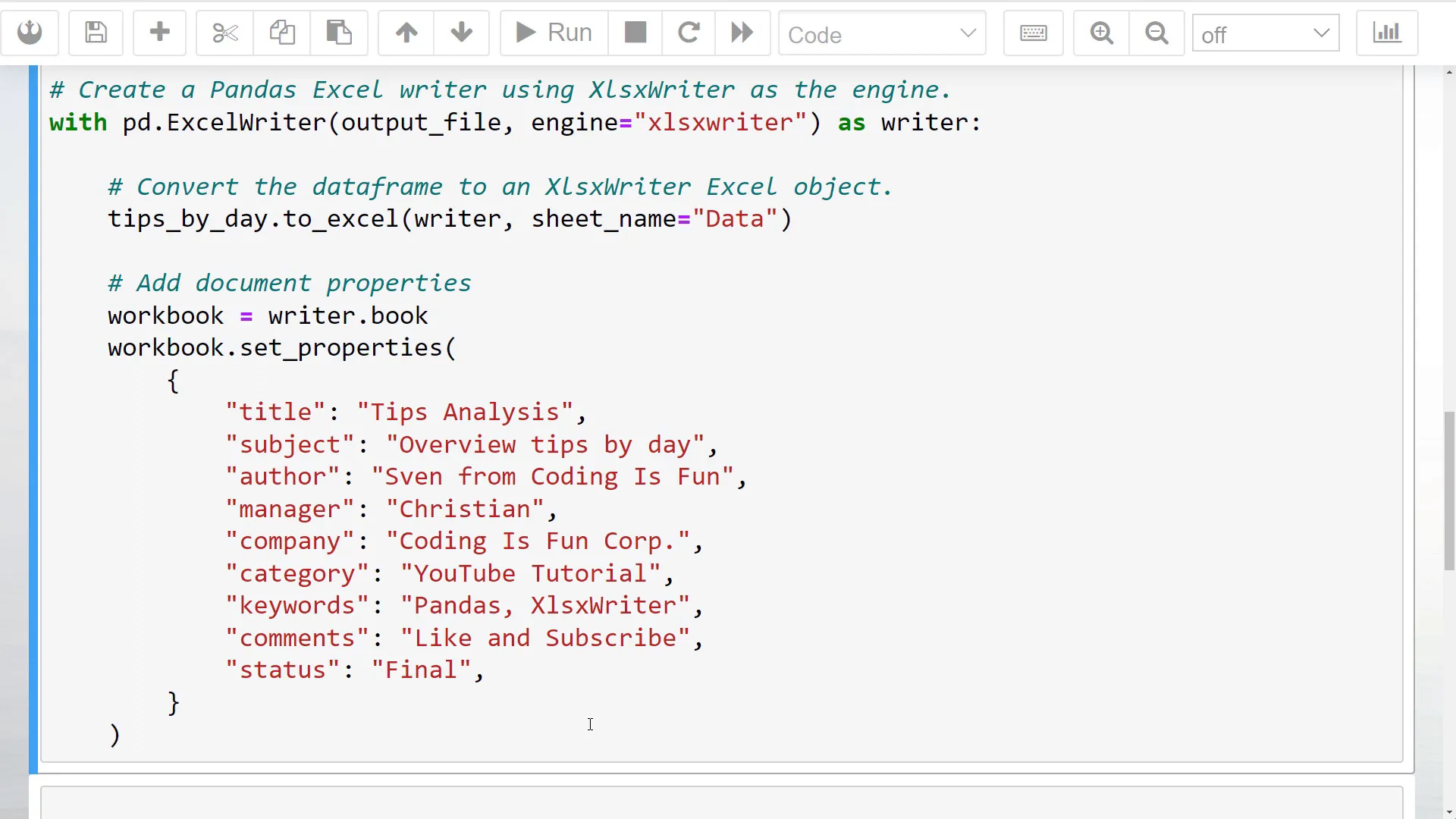Viewport: 1456px width, 819px height.
Task: Click the 'with' keyword in the code
Action: [x=78, y=123]
